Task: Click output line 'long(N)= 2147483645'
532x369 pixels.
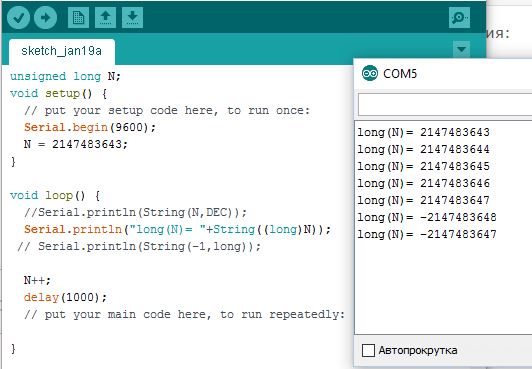Action: tap(423, 166)
